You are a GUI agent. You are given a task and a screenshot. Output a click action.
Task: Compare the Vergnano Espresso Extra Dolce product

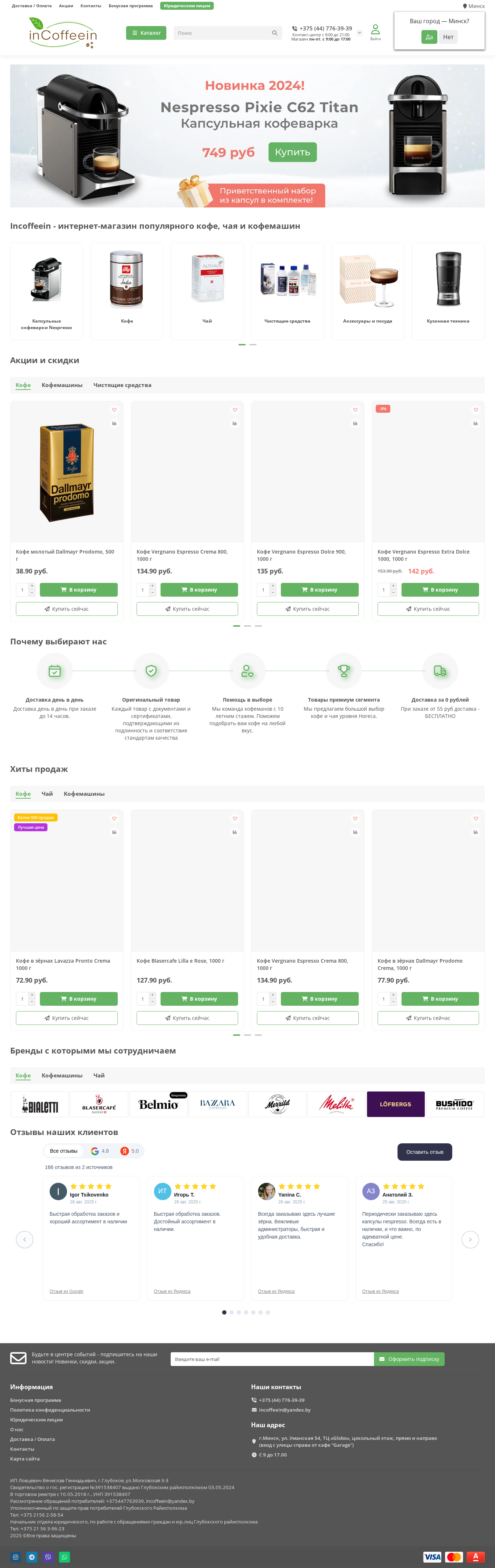tap(475, 423)
